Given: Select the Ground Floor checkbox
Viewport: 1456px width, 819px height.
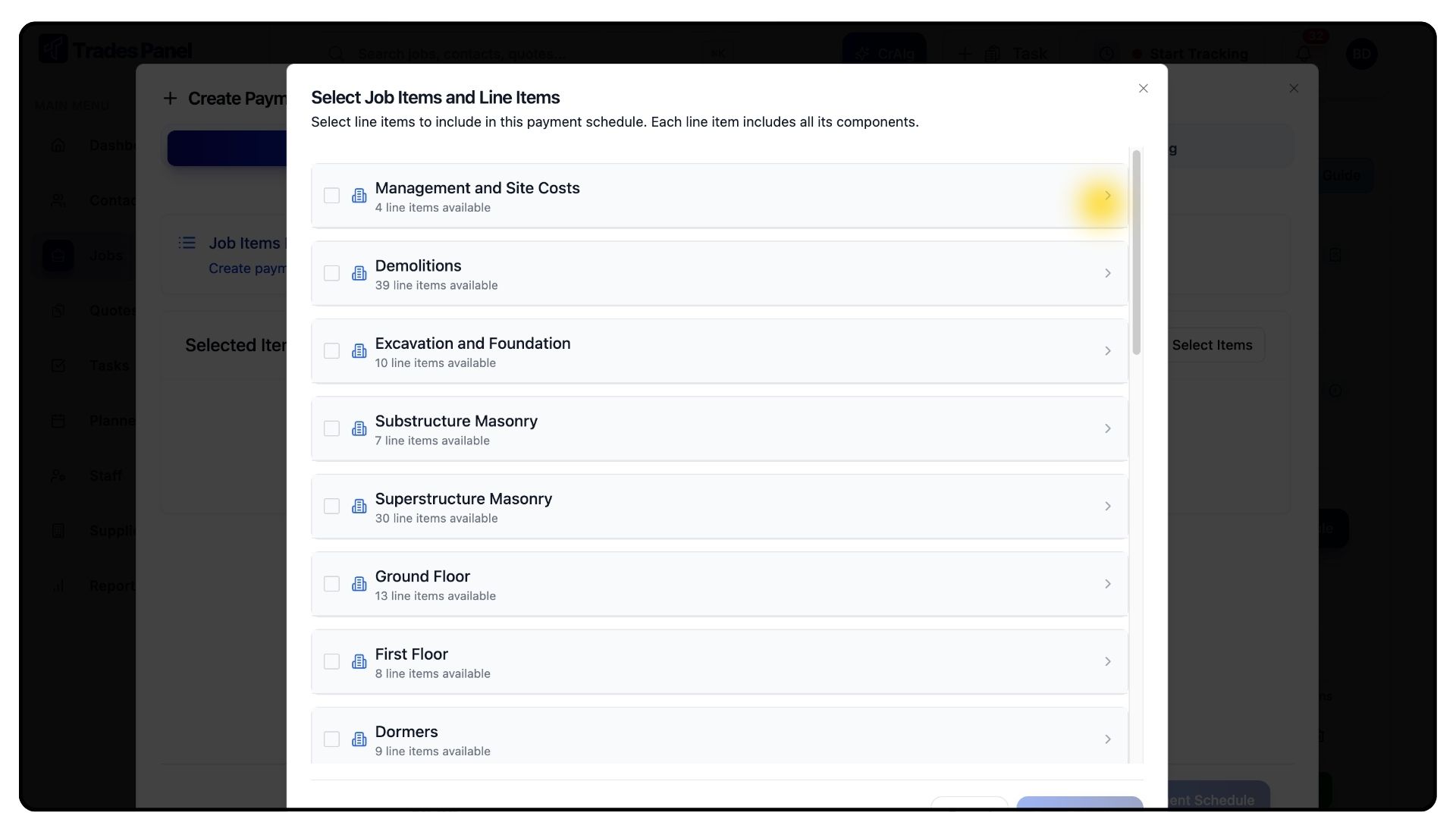Looking at the screenshot, I should 331,584.
